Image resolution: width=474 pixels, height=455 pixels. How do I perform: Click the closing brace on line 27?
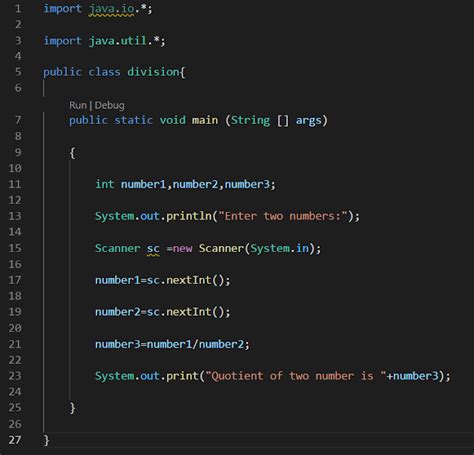coord(46,440)
